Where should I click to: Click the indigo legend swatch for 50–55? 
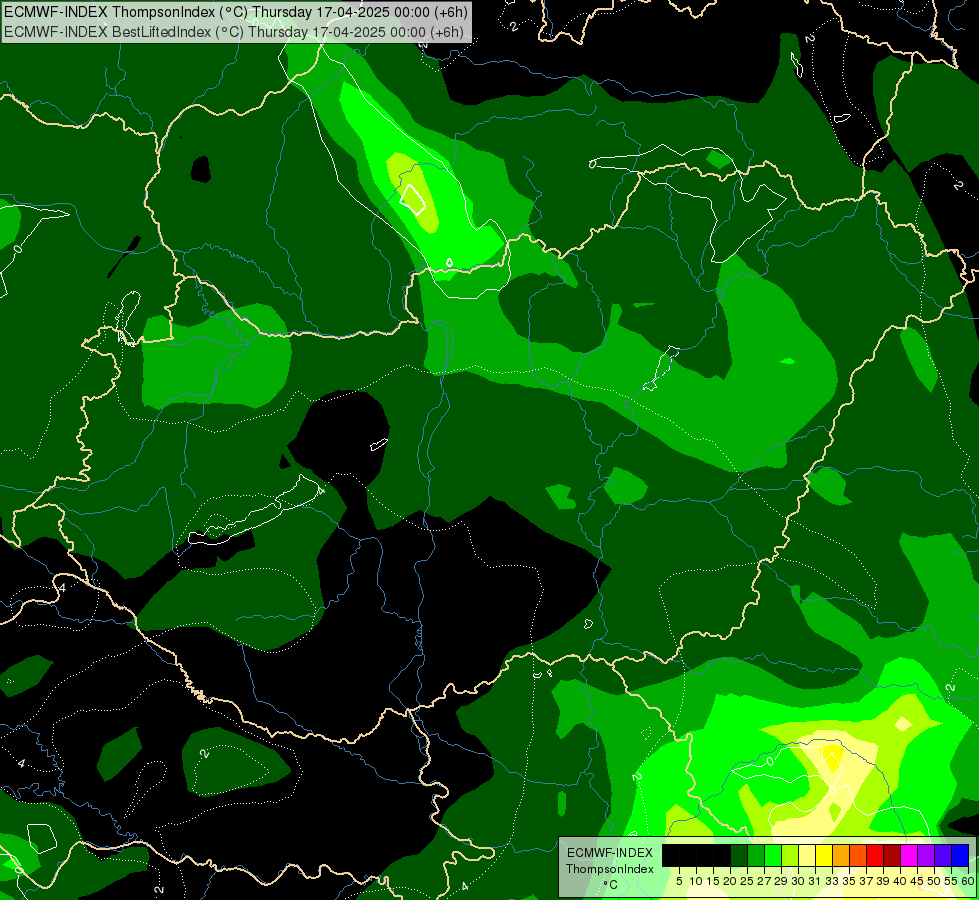(x=943, y=855)
